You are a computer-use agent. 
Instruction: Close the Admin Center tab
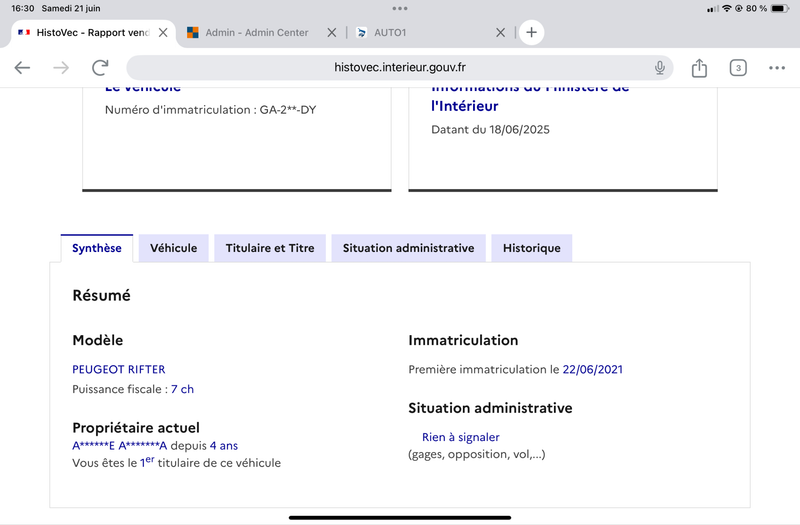[x=332, y=33]
